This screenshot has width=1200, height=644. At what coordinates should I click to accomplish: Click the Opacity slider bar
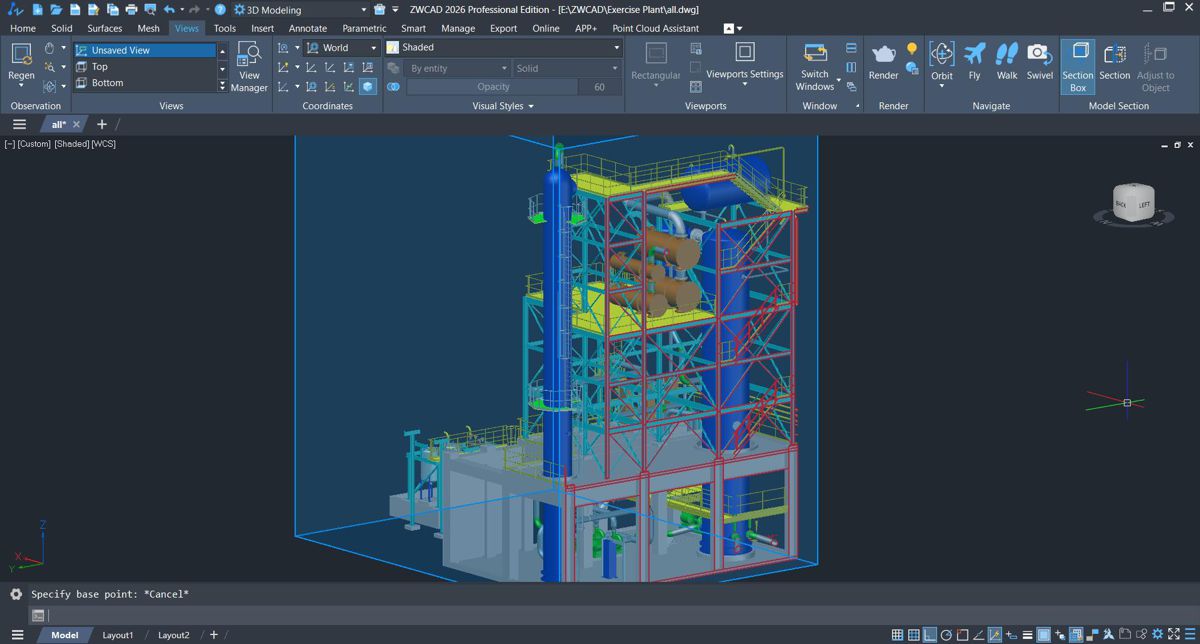point(493,87)
